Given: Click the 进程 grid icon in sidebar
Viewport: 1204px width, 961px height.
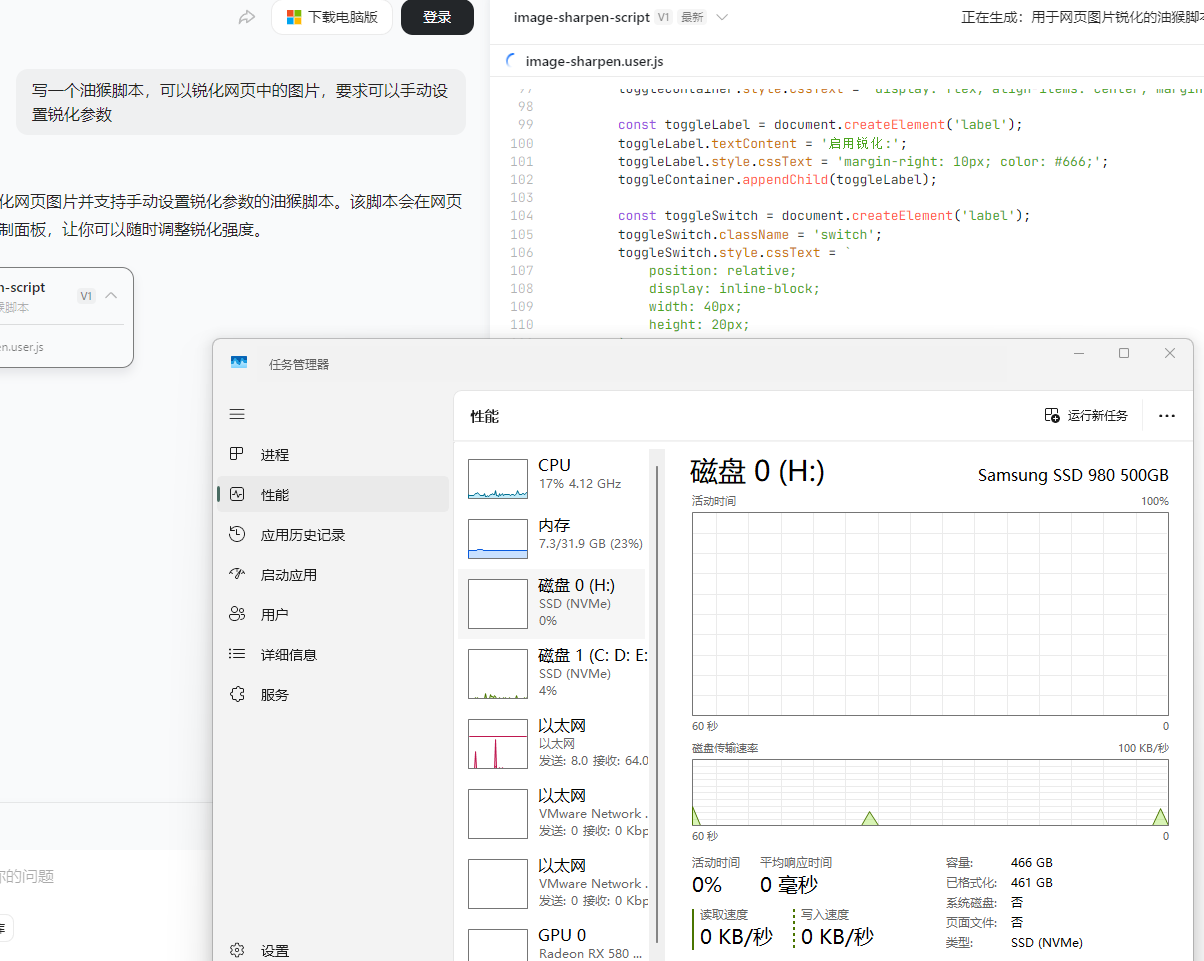Looking at the screenshot, I should point(237,454).
